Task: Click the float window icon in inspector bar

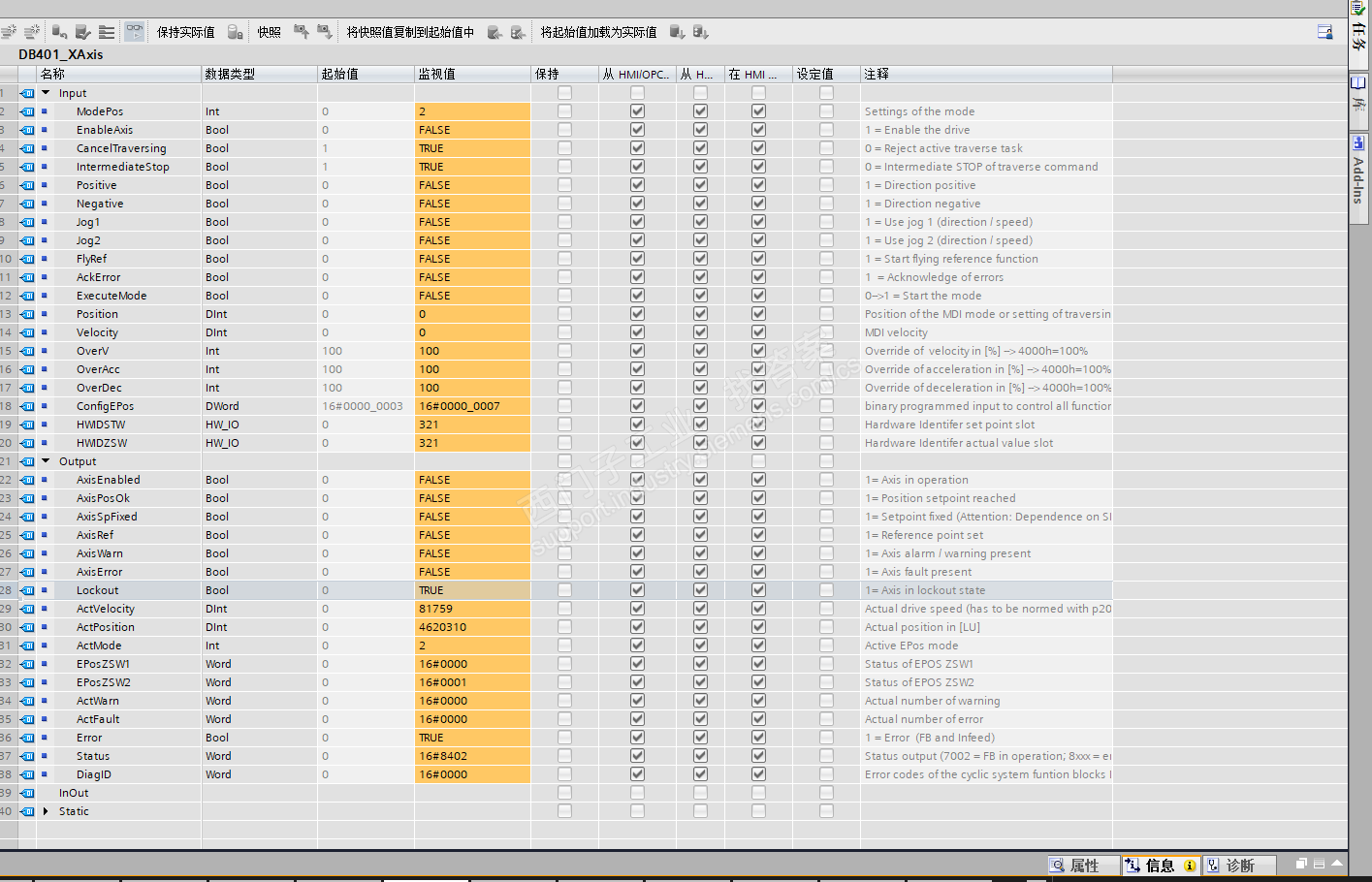Action: point(1302,863)
